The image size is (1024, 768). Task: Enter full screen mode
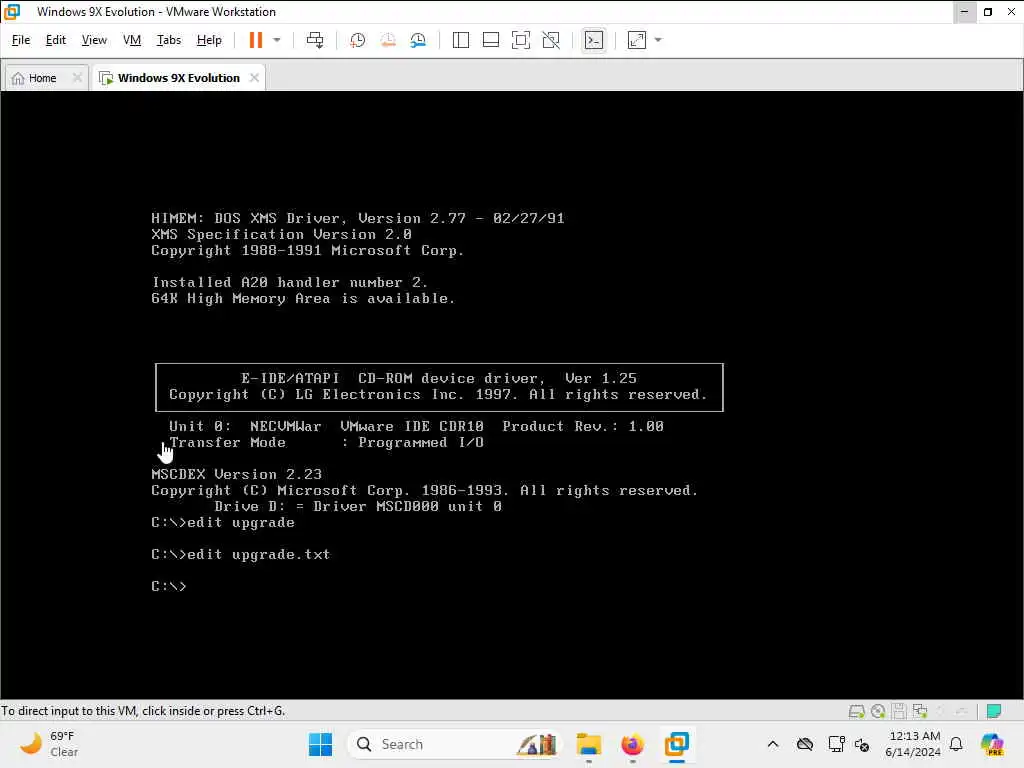(520, 40)
